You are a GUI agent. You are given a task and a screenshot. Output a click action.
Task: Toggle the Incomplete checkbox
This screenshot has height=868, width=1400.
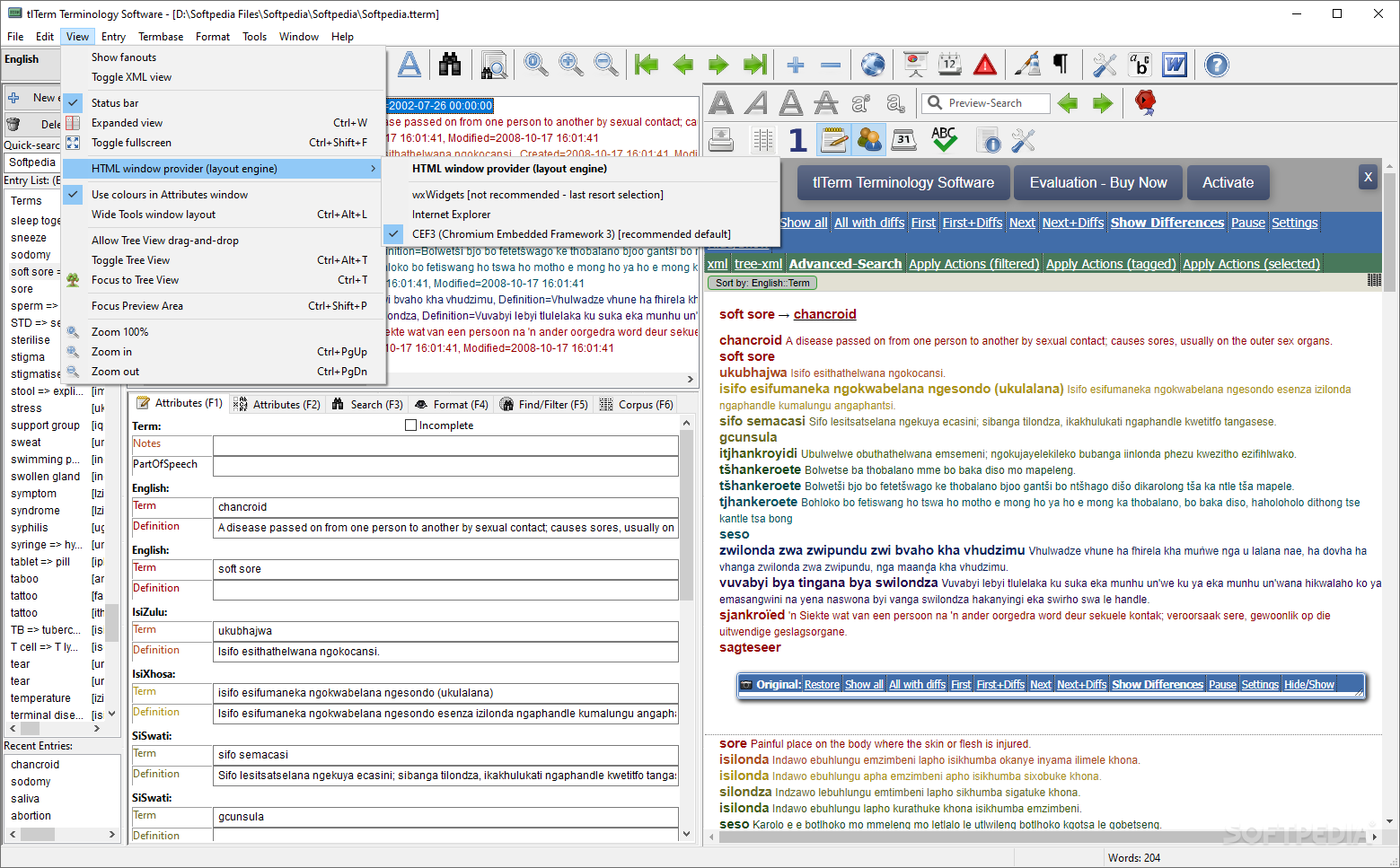[410, 425]
